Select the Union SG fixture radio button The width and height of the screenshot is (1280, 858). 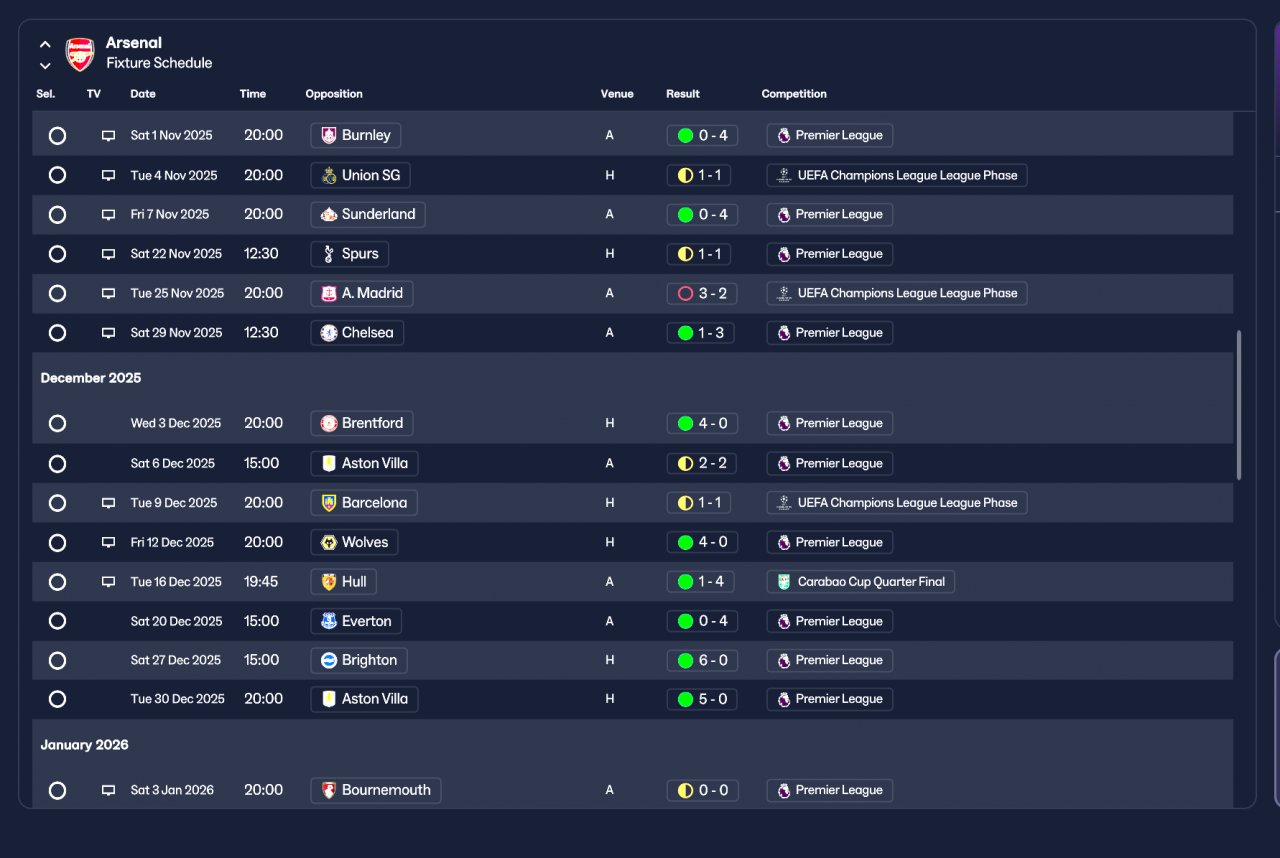[57, 175]
